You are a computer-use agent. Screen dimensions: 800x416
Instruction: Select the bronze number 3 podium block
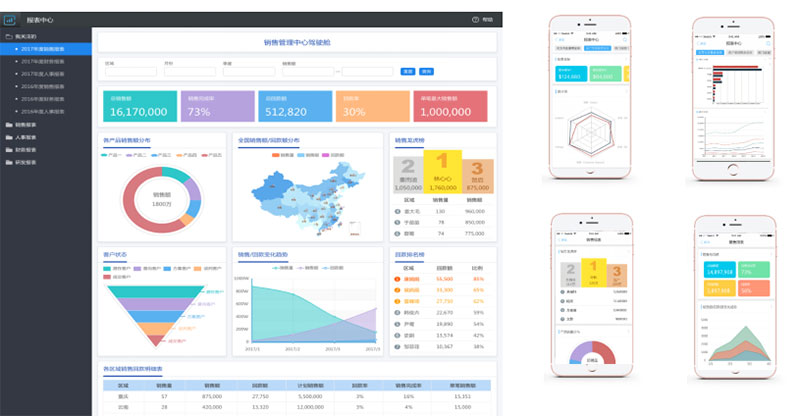point(477,176)
